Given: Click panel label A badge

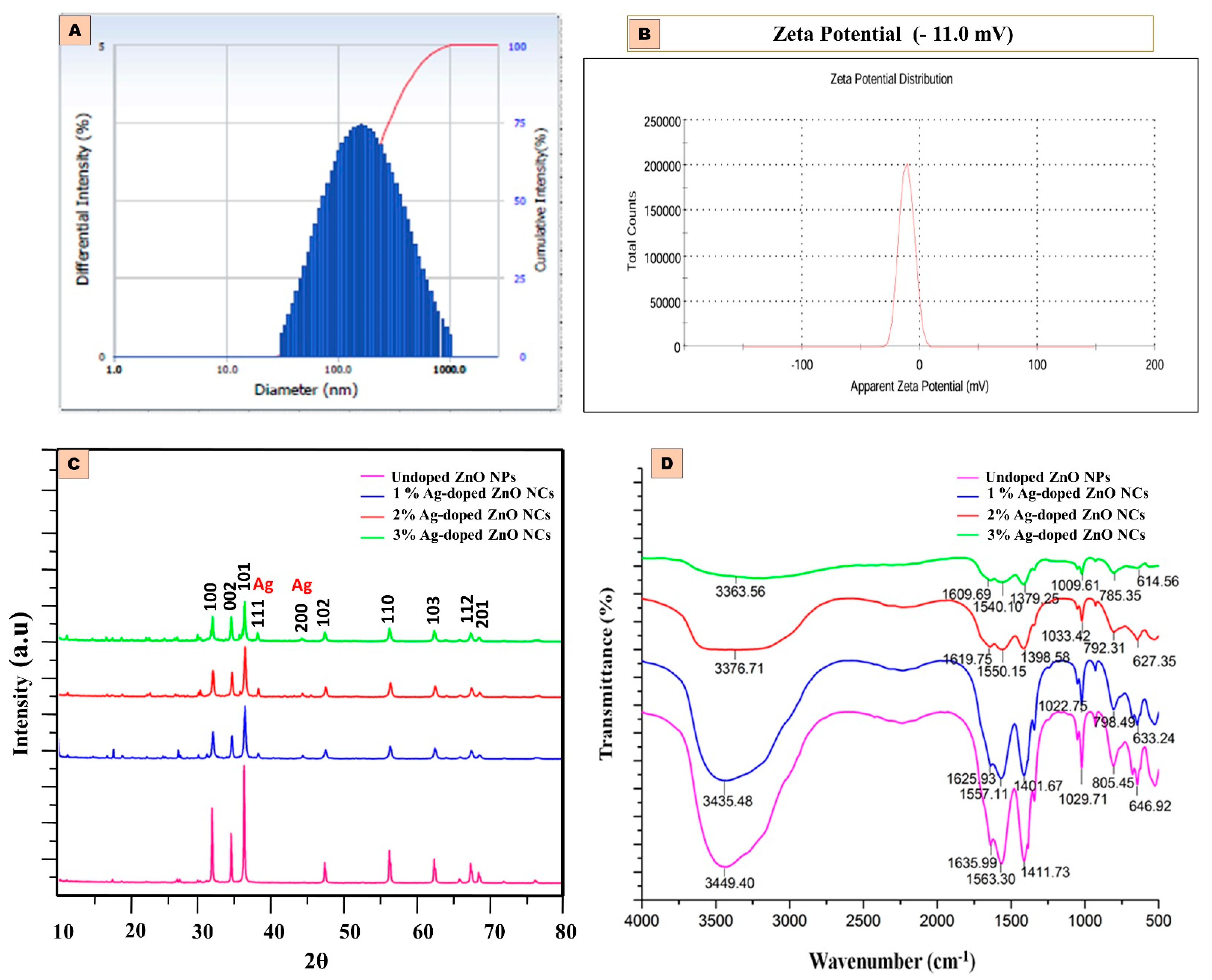Looking at the screenshot, I should [75, 30].
